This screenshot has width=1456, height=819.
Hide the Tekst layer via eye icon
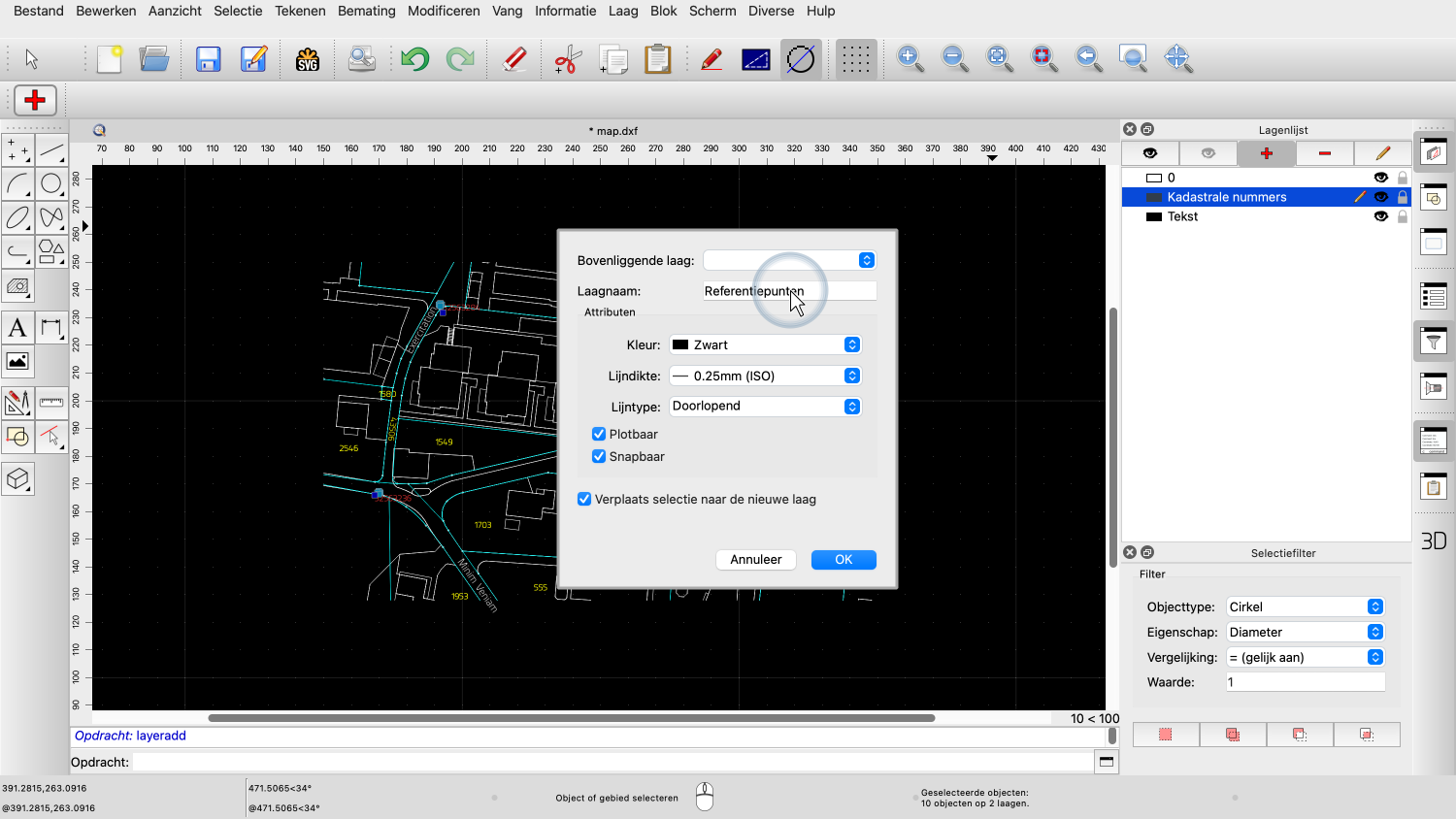coord(1380,216)
